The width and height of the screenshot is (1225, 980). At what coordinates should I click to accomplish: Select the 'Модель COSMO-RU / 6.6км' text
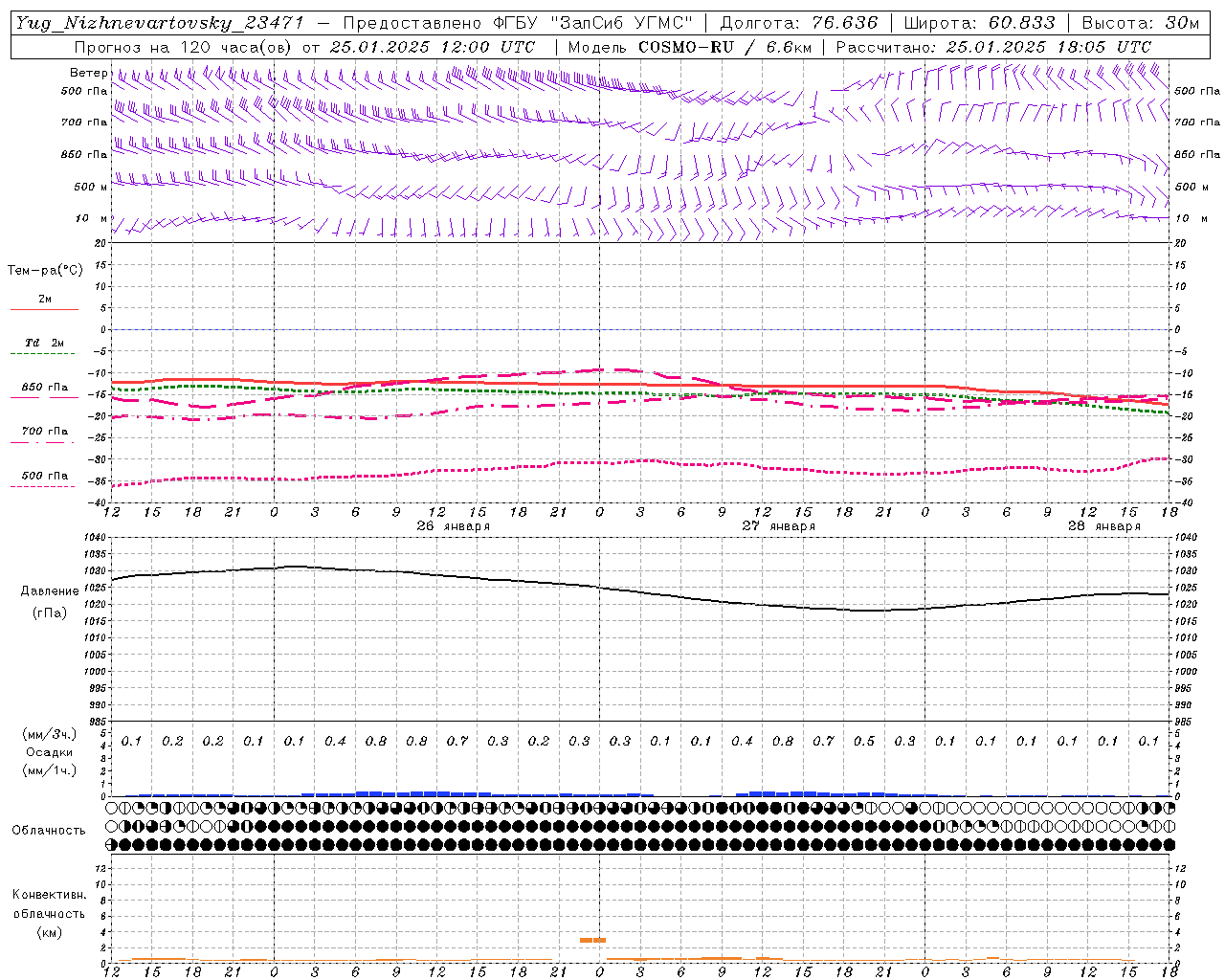[x=689, y=47]
